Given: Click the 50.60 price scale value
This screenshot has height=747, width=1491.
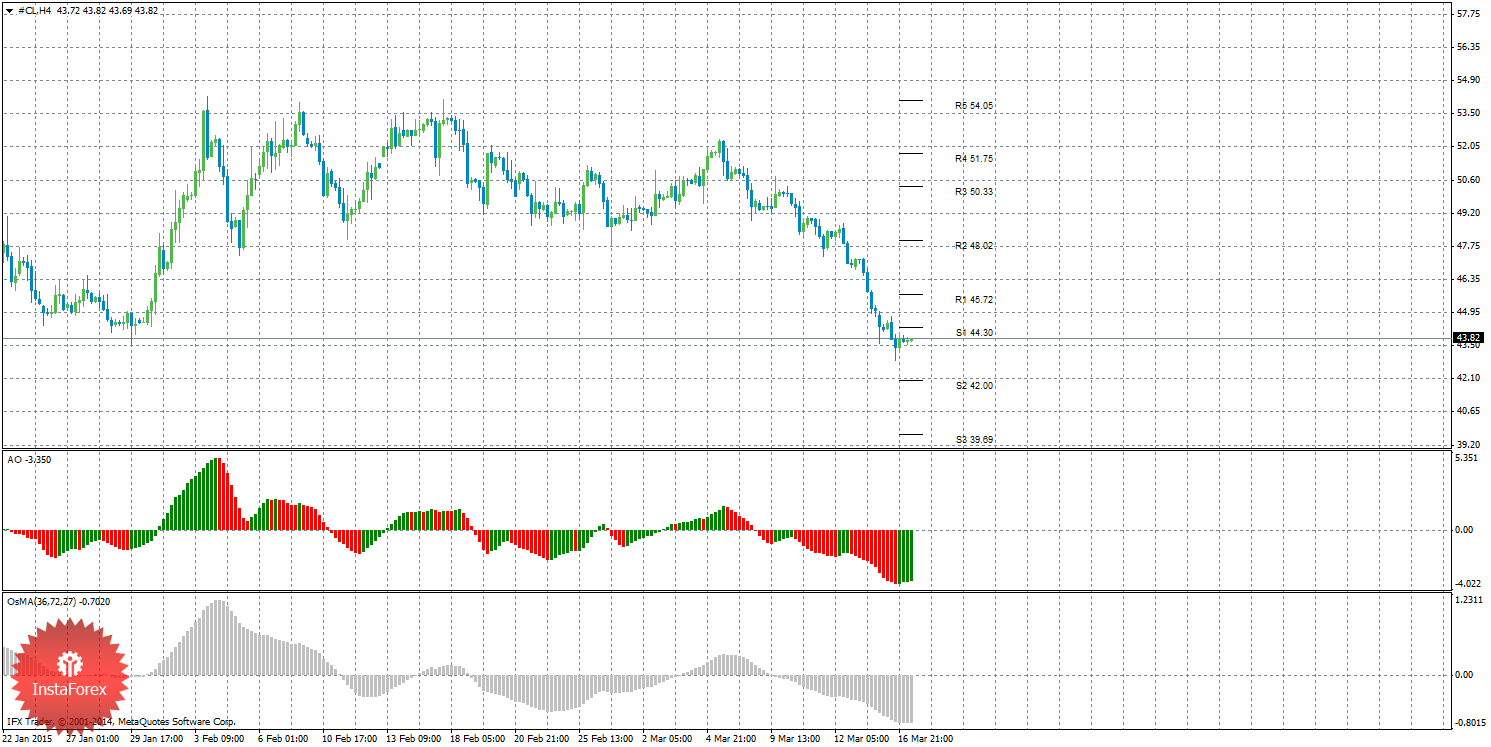Looking at the screenshot, I should coord(1468,180).
